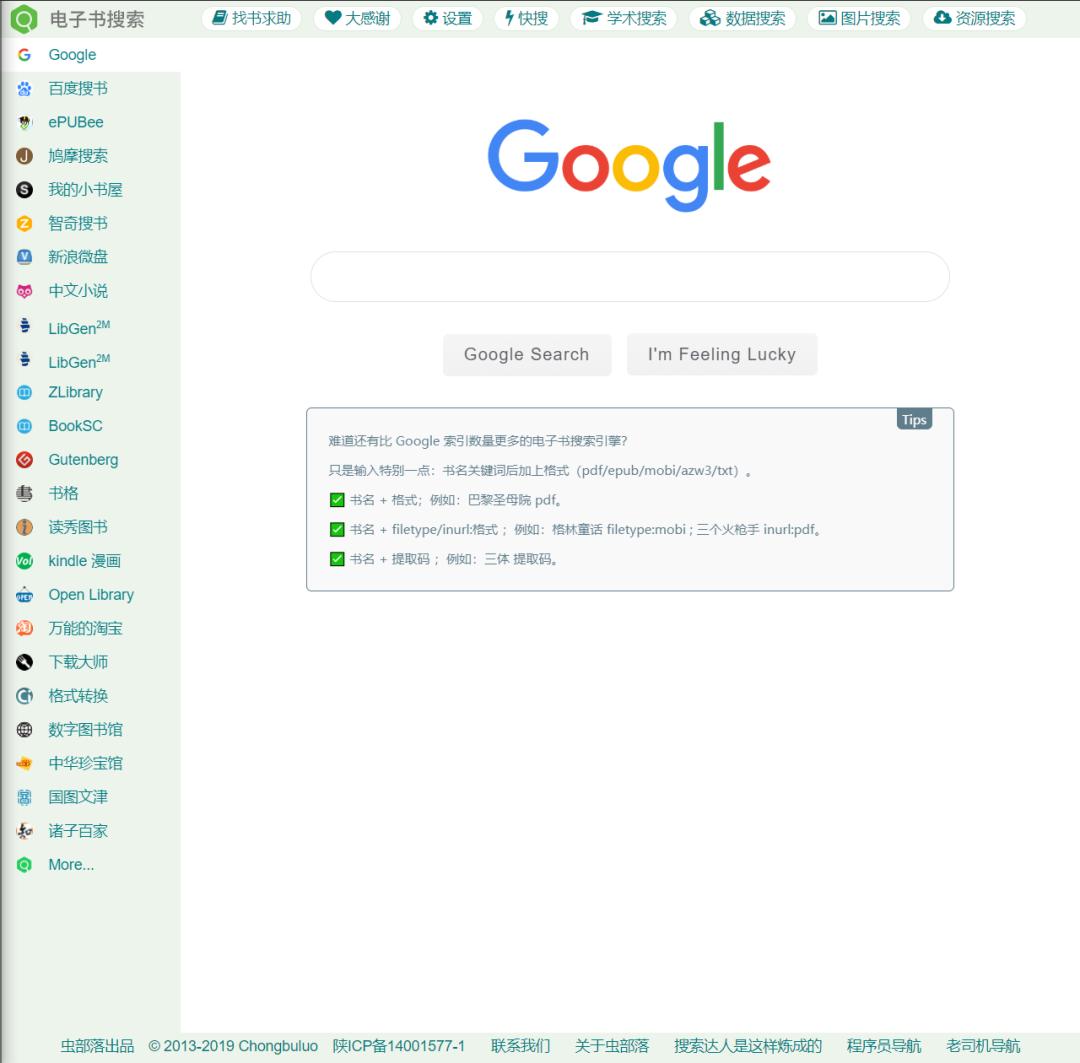
Task: Click the 百度搜书 paw icon
Action: point(24,88)
